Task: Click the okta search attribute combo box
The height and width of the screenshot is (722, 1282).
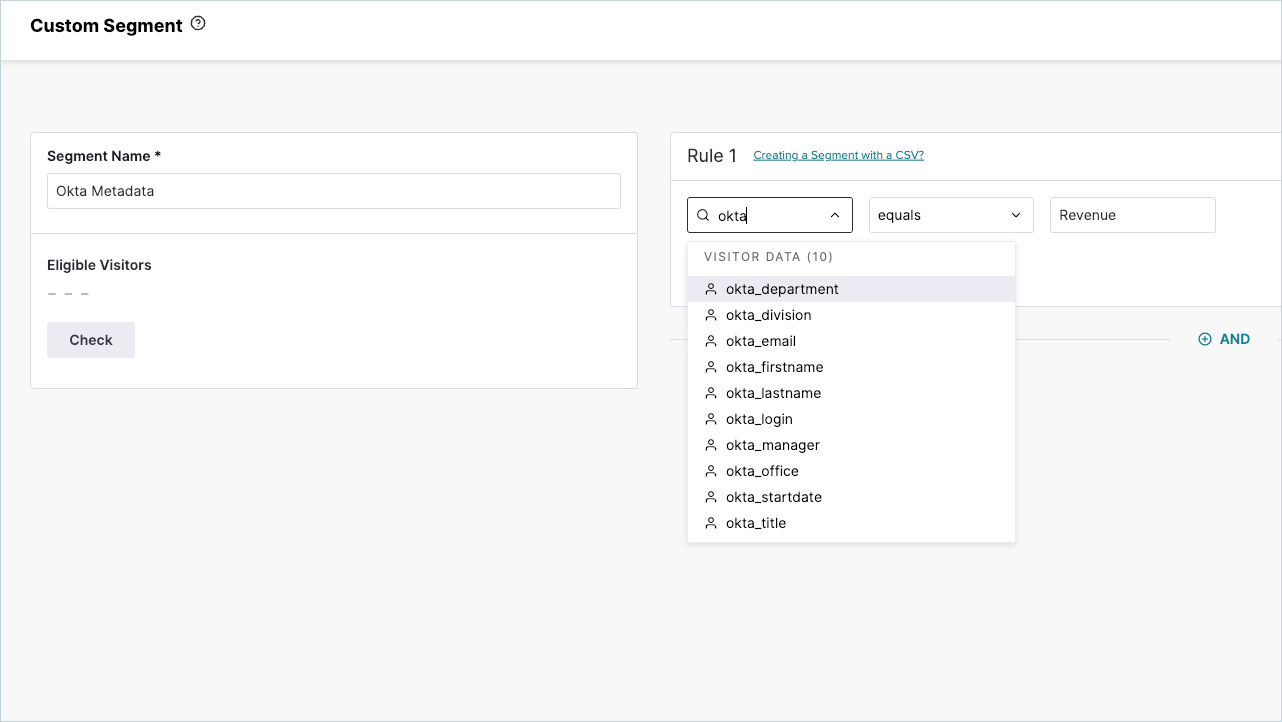Action: pos(770,215)
